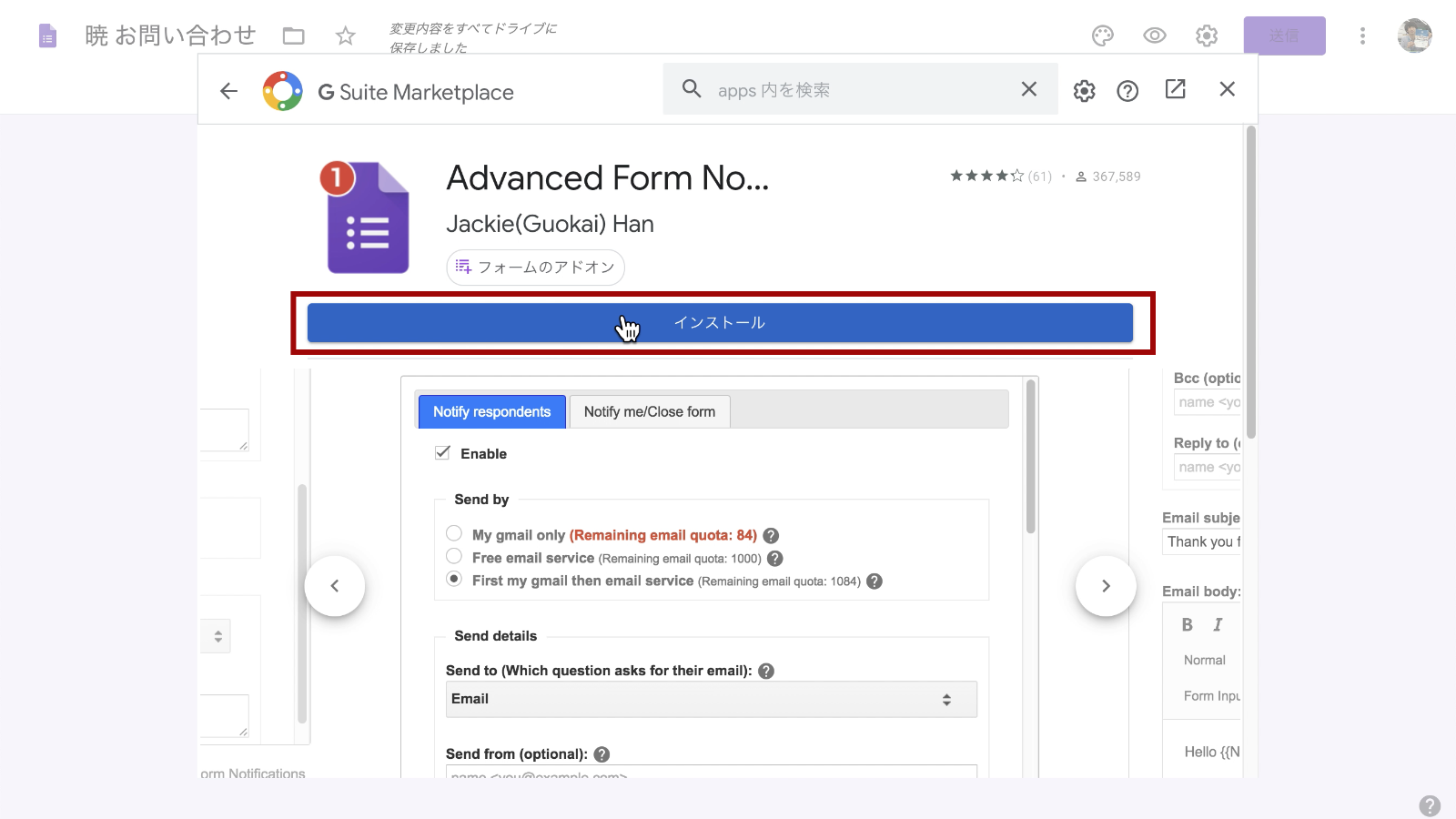Click help icon next to Free email service
Screen dimensions: 1456x819
tap(775, 559)
